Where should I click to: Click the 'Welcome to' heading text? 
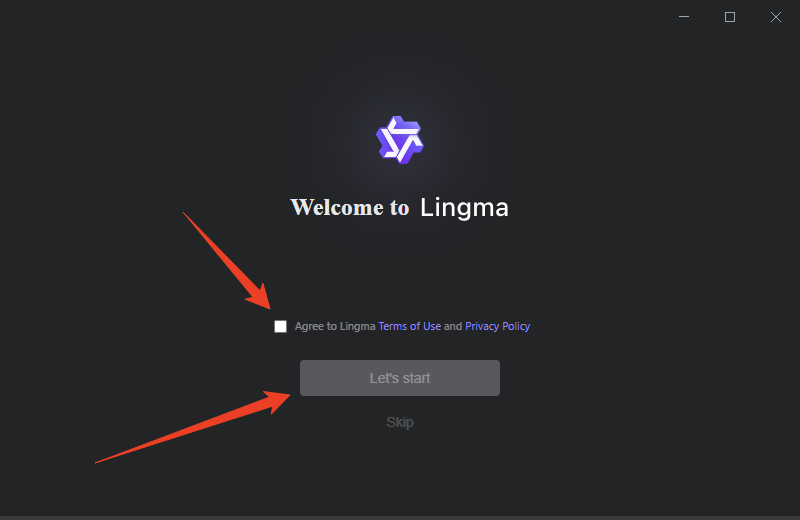coord(349,207)
